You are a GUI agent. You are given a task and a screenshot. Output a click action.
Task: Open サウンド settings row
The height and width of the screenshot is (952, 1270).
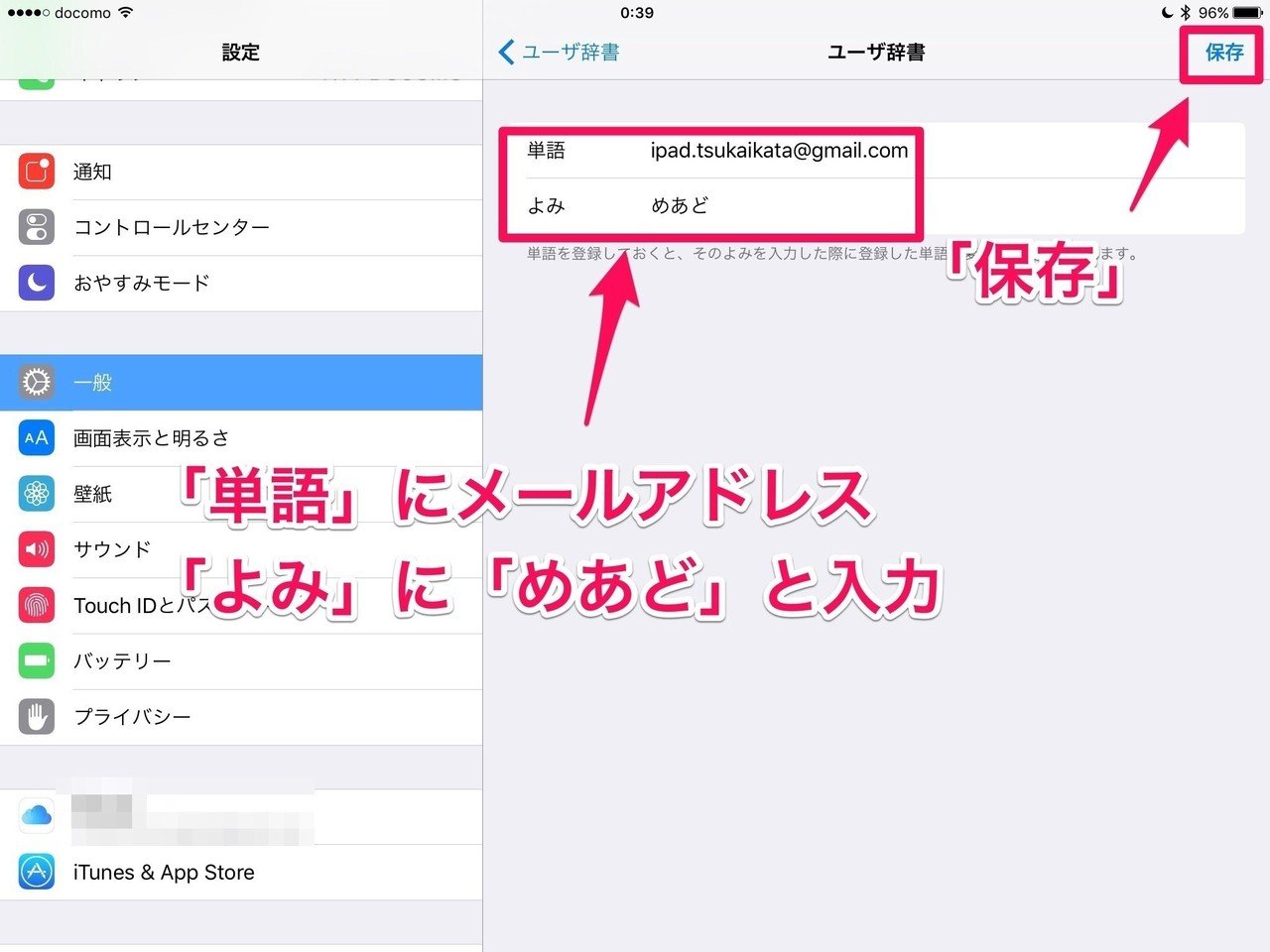[x=241, y=548]
